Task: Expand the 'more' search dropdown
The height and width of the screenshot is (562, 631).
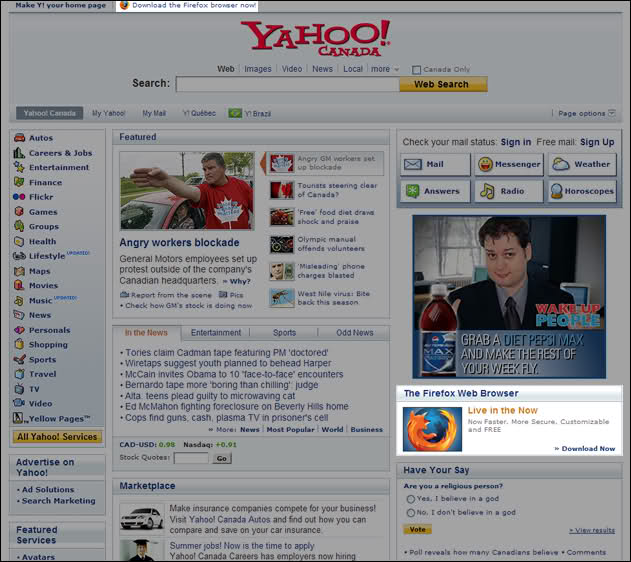Action: 385,69
